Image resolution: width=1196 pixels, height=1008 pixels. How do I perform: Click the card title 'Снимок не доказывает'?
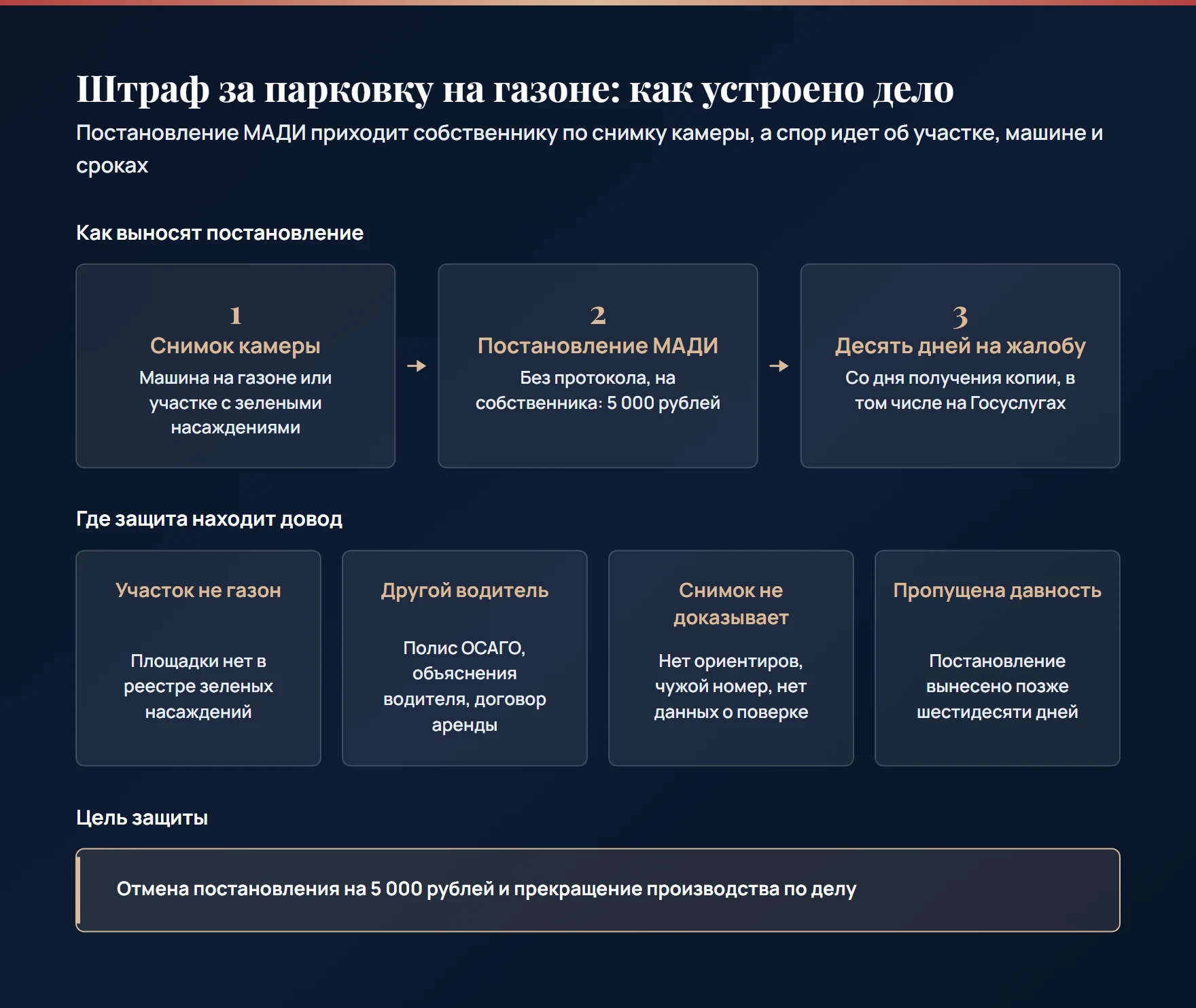[731, 604]
